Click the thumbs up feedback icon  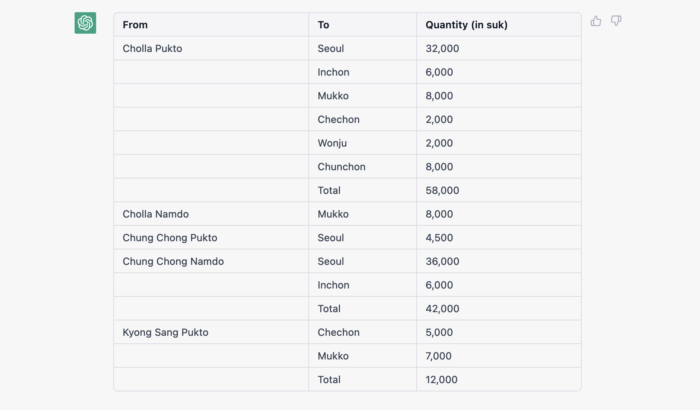coord(596,21)
